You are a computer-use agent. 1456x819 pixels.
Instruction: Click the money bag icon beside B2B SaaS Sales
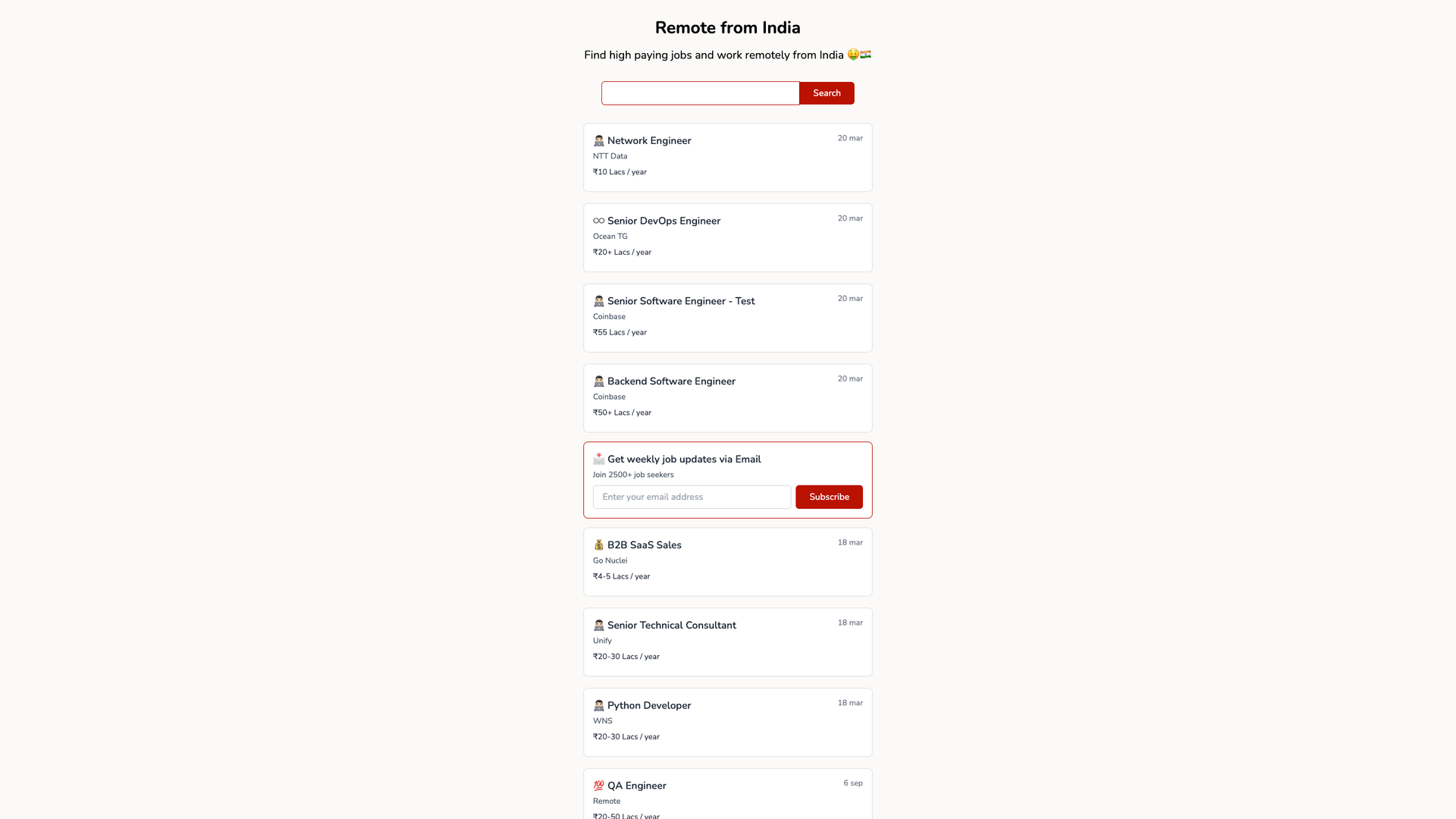tap(598, 545)
